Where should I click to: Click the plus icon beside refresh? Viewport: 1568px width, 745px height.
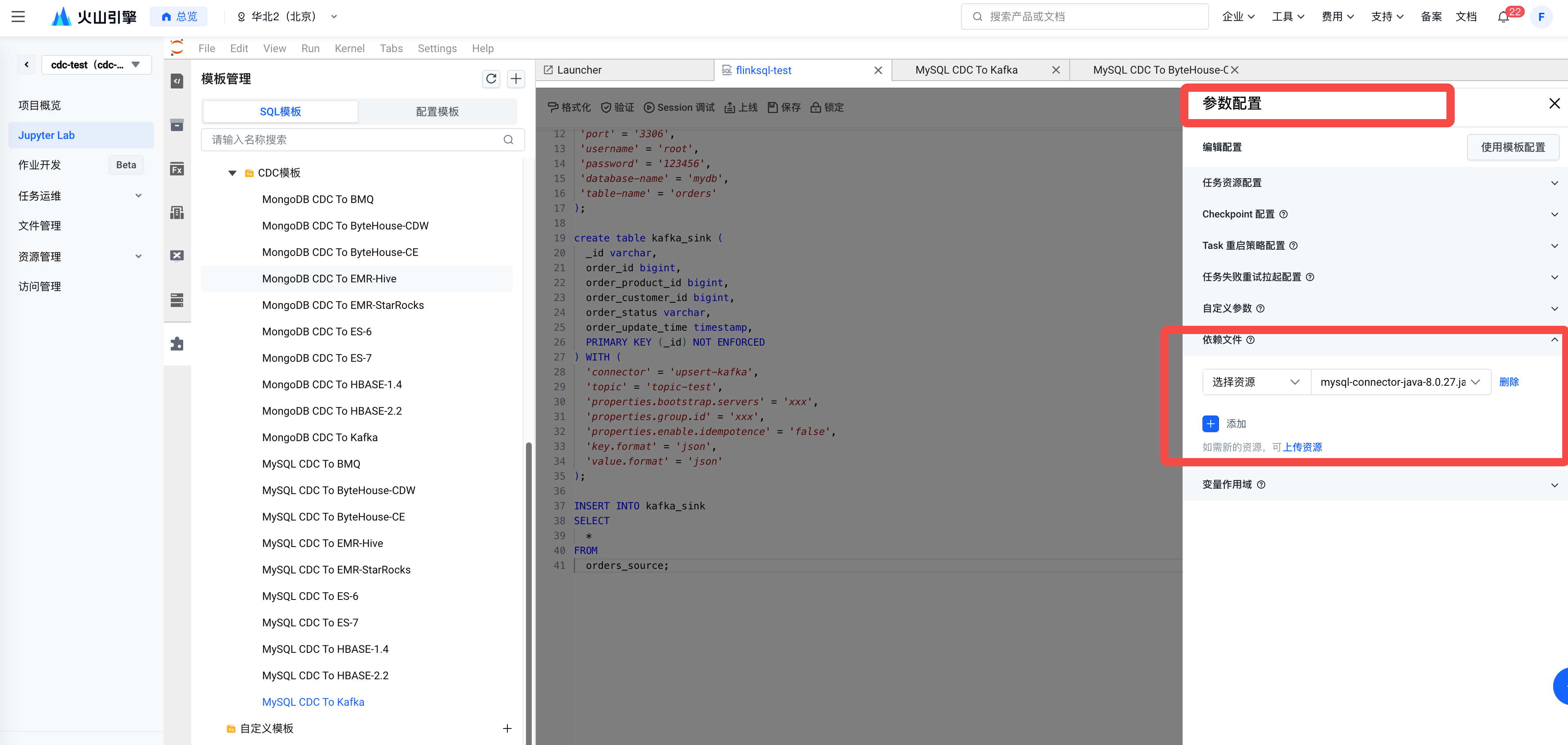(x=516, y=79)
